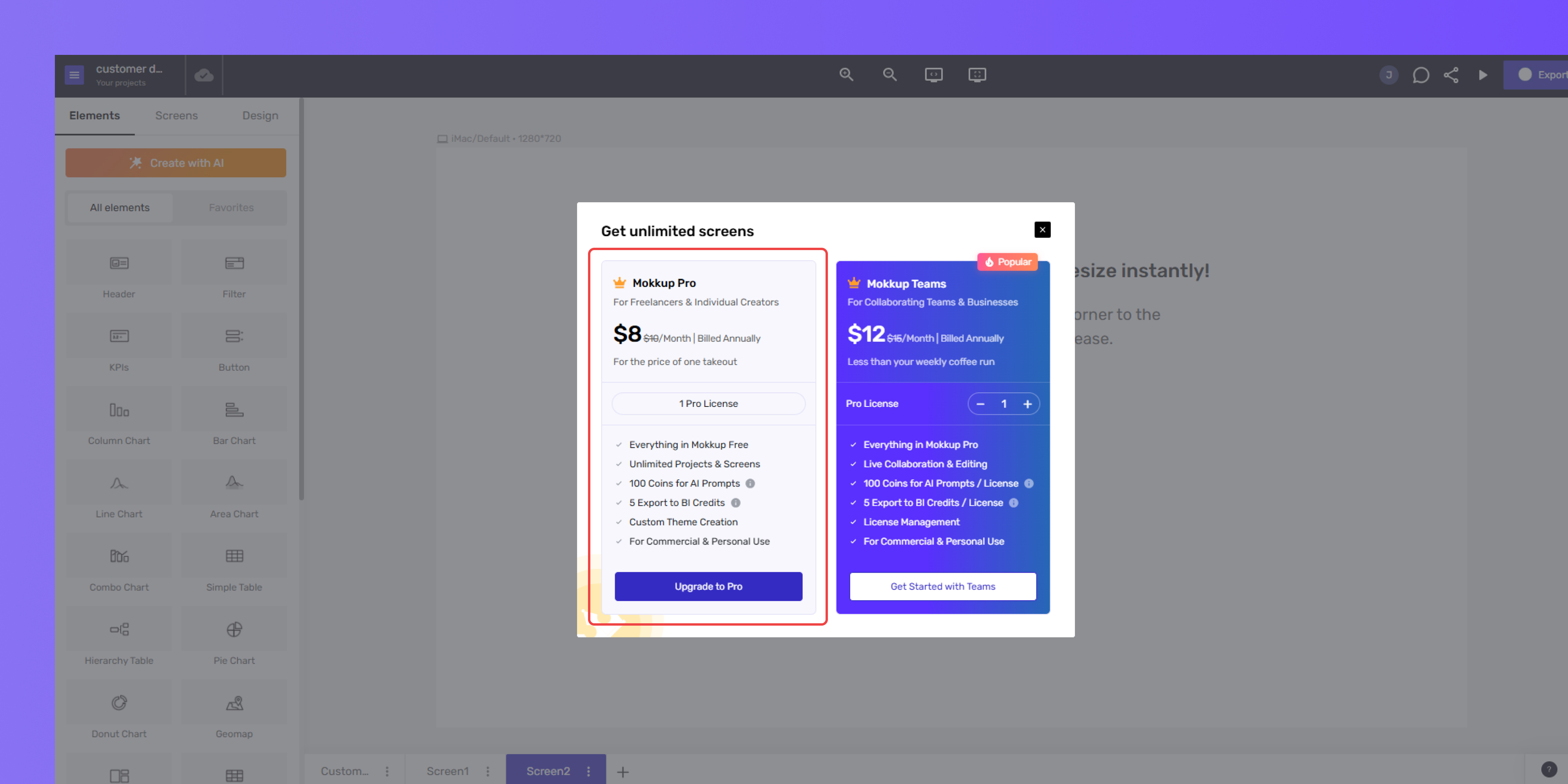Open the hamburger menu icon

pyautogui.click(x=74, y=75)
